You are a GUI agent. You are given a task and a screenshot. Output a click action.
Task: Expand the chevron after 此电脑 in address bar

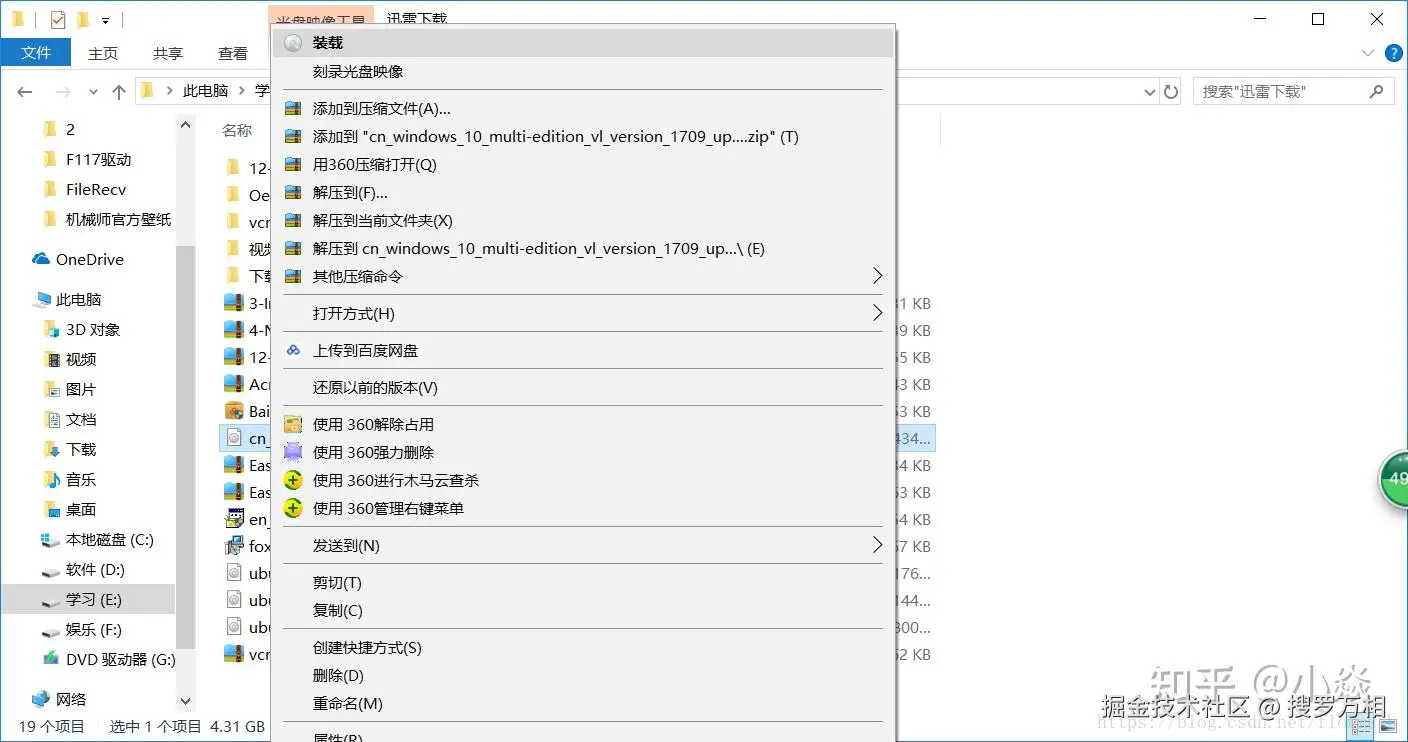point(242,91)
